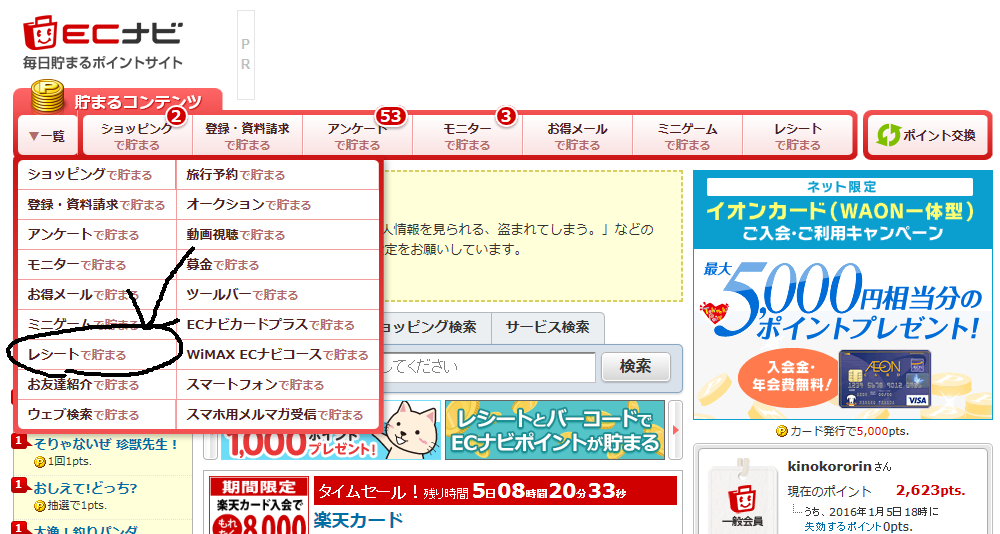Click the 53 badge on アンケート tab

pyautogui.click(x=390, y=115)
